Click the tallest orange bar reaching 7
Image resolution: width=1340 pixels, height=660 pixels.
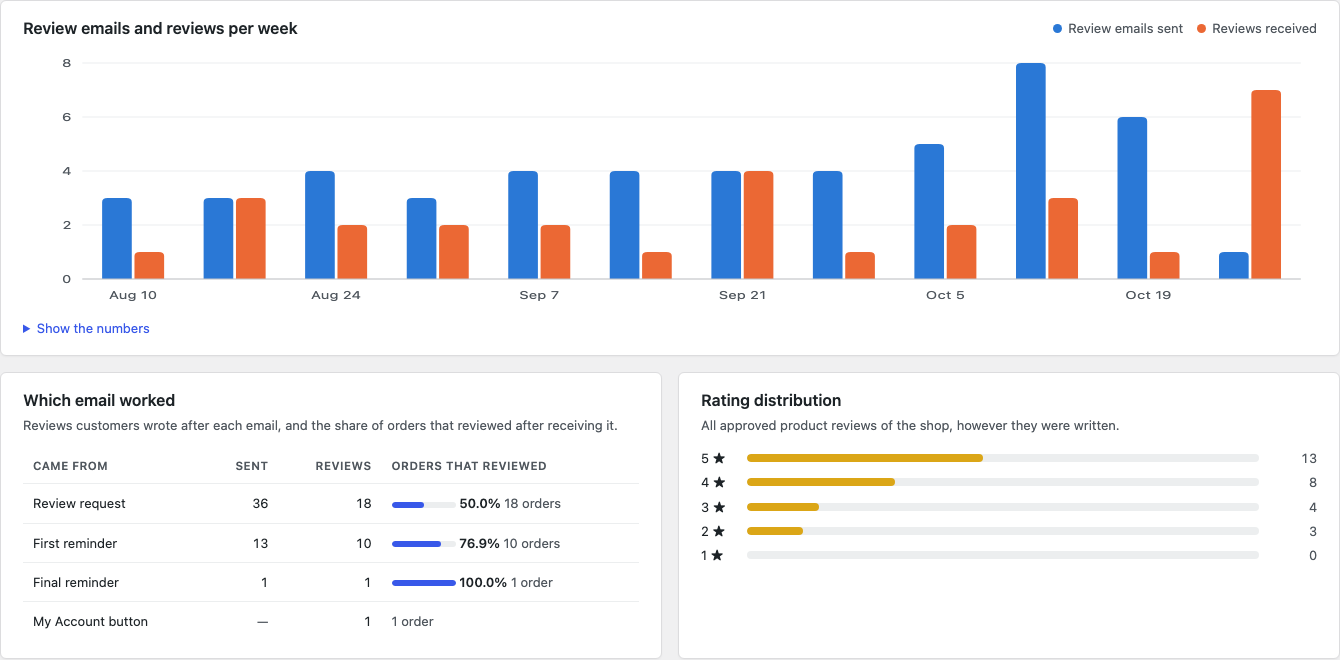(x=1266, y=185)
